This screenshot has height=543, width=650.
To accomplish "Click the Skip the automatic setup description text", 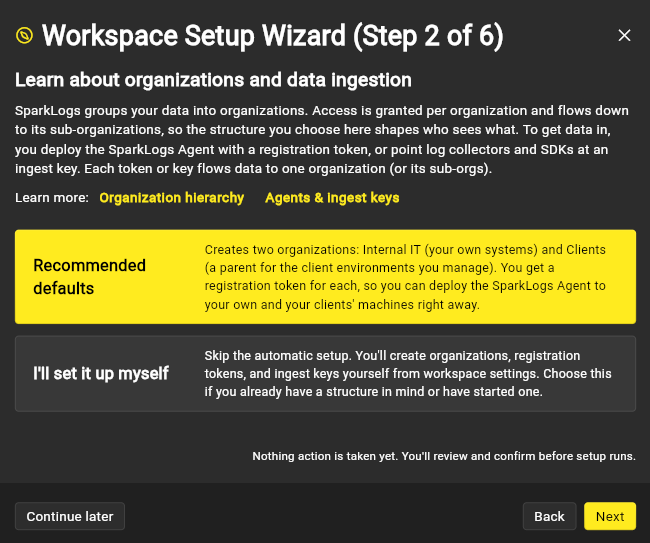I will tap(408, 373).
